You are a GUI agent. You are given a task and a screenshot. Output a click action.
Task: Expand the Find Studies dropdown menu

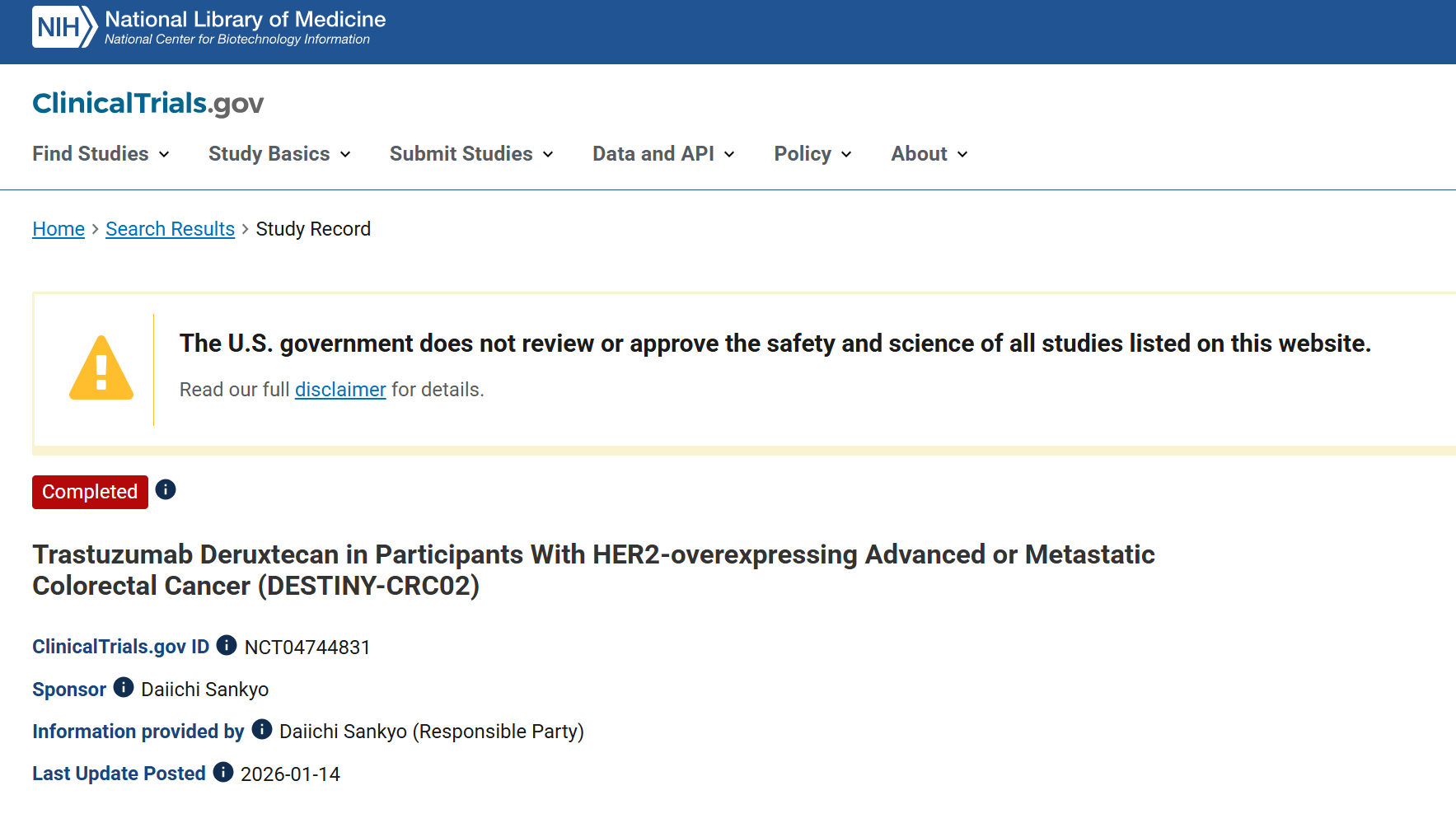click(x=101, y=154)
